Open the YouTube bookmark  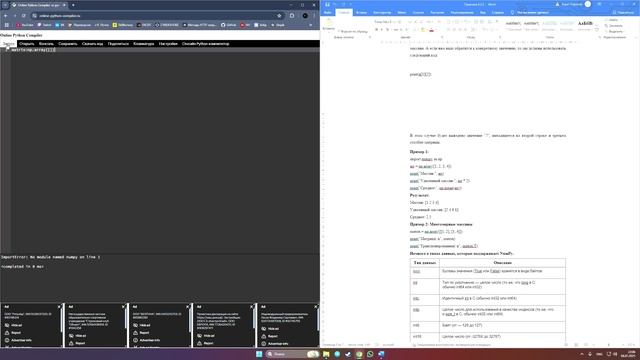pos(25,25)
